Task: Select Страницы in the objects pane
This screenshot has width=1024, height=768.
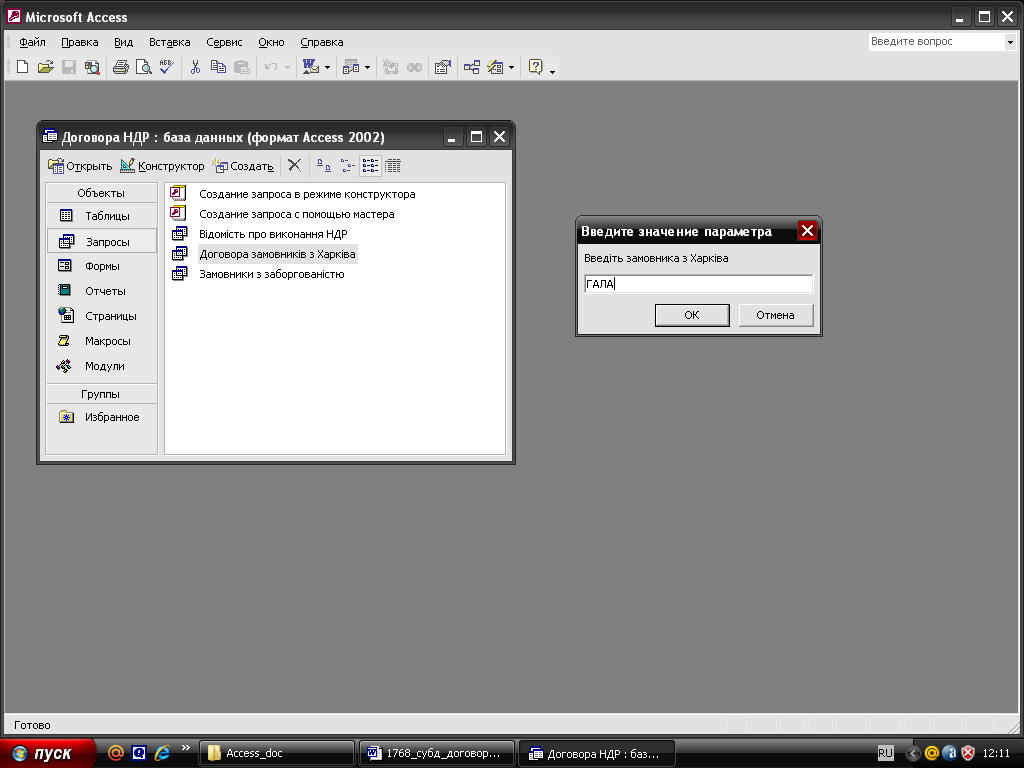Action: click(x=101, y=315)
